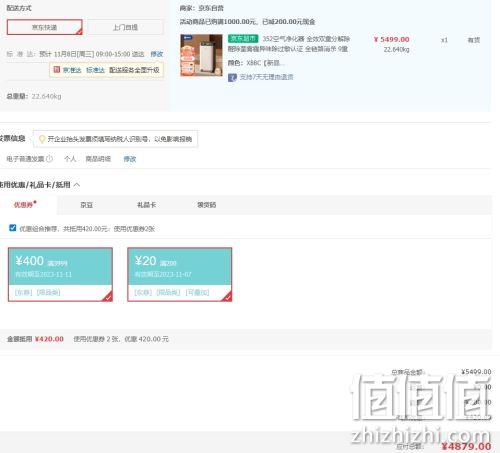Open the 礼品卡 tab
Screen dimensions: 500x453
tap(147, 205)
